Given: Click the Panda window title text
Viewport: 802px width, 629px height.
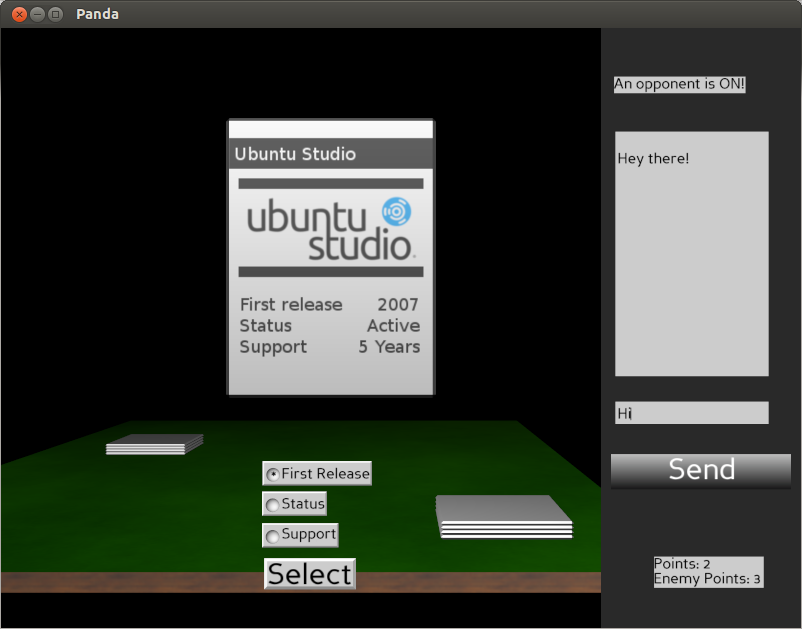Looking at the screenshot, I should 97,14.
